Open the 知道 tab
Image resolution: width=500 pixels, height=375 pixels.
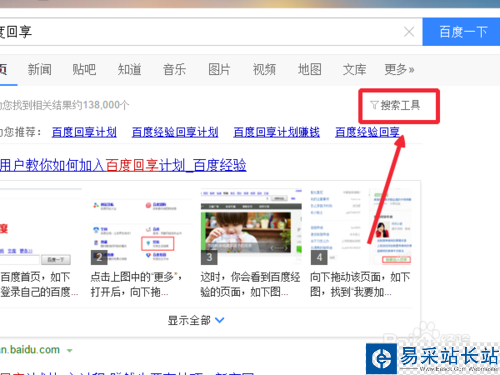[129, 70]
